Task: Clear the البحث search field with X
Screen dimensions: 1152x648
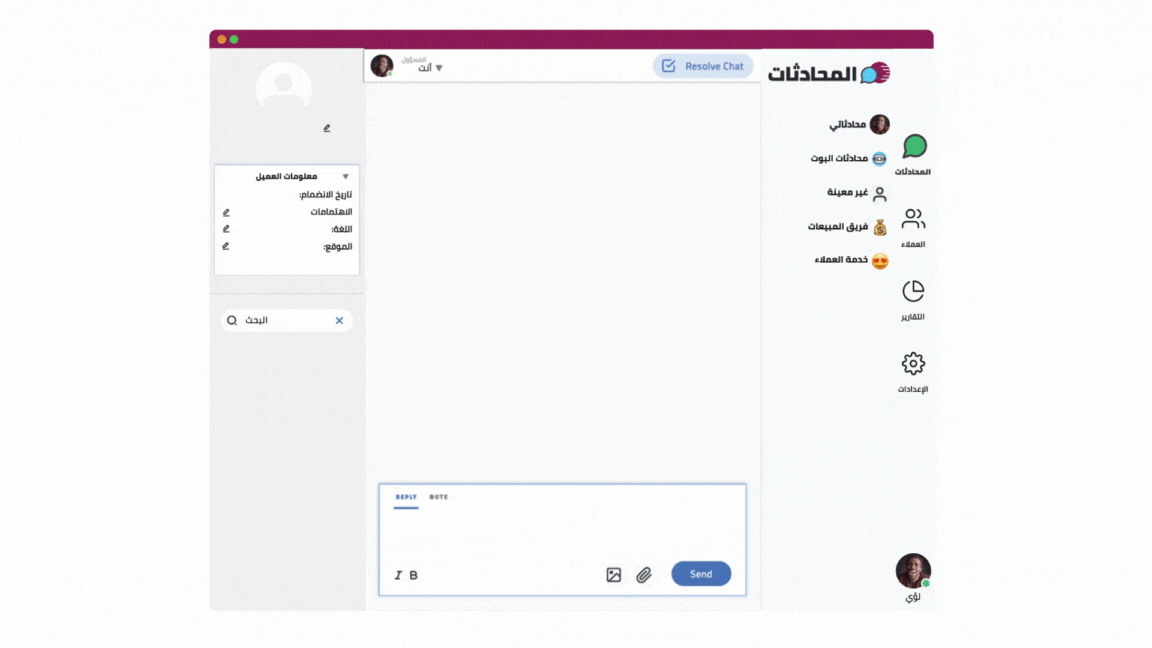Action: [339, 320]
